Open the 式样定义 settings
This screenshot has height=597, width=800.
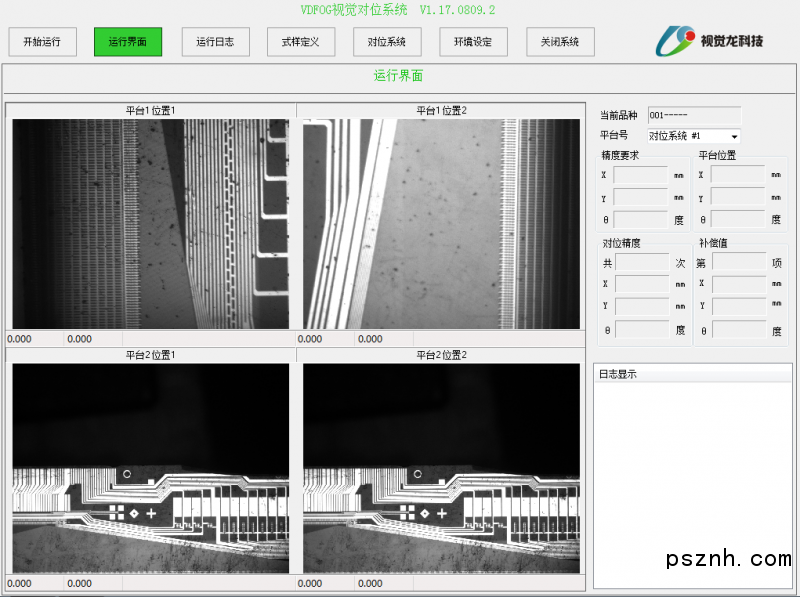301,42
